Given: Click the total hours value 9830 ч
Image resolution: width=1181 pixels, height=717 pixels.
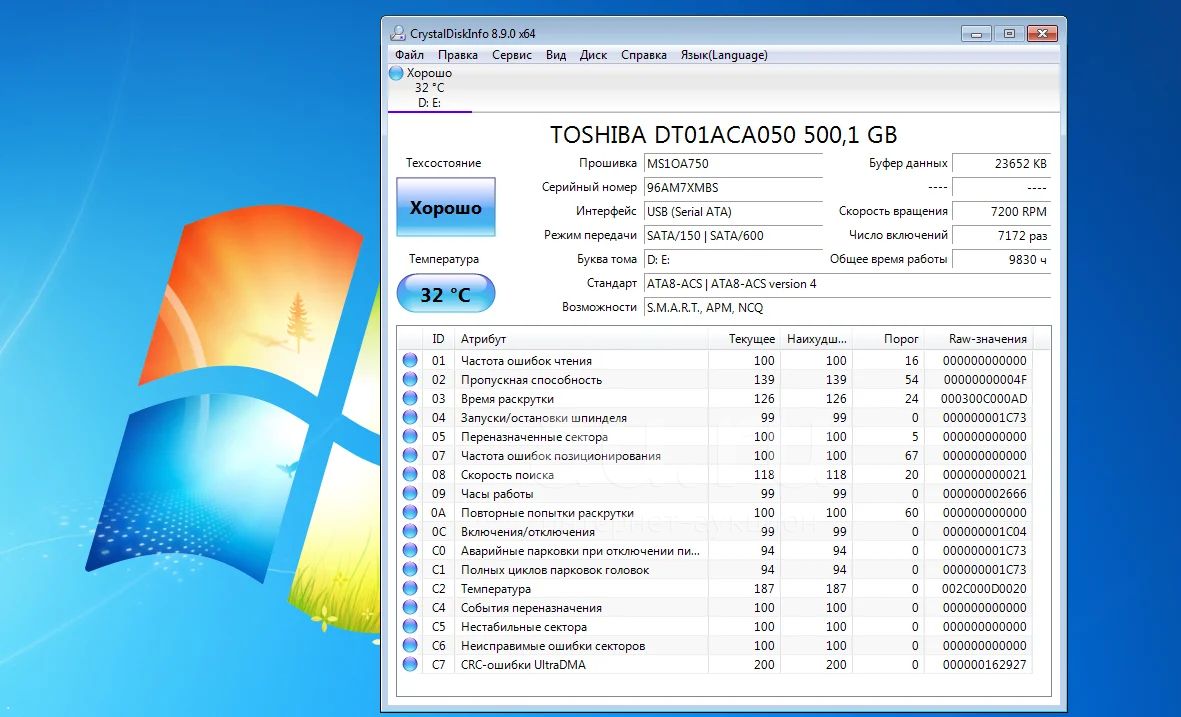Looking at the screenshot, I should tap(1002, 260).
